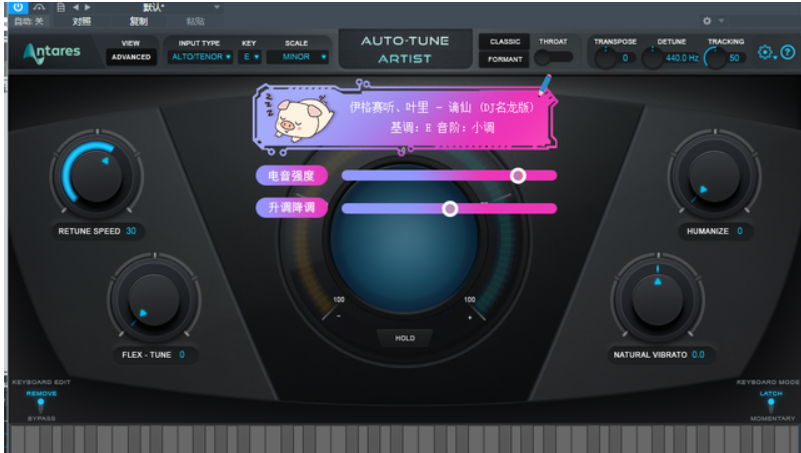Image resolution: width=801 pixels, height=453 pixels.
Task: Enable the CLASSIC mode button
Action: [505, 41]
